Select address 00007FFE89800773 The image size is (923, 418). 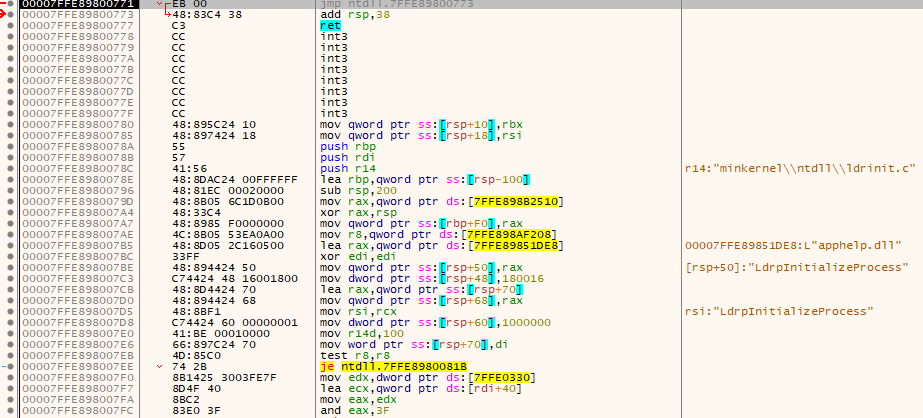click(78, 14)
